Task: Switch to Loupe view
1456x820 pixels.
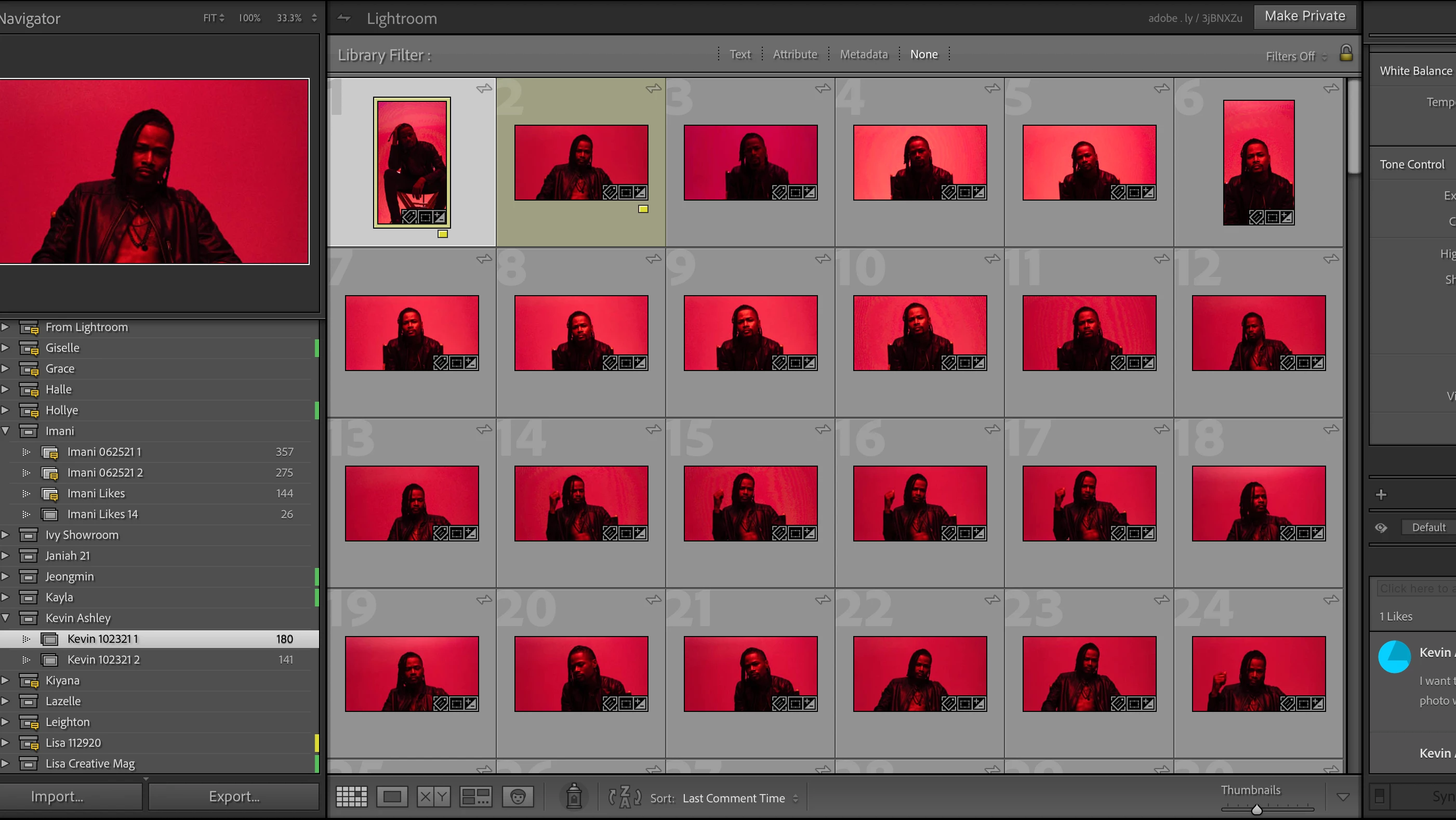Action: coord(392,797)
